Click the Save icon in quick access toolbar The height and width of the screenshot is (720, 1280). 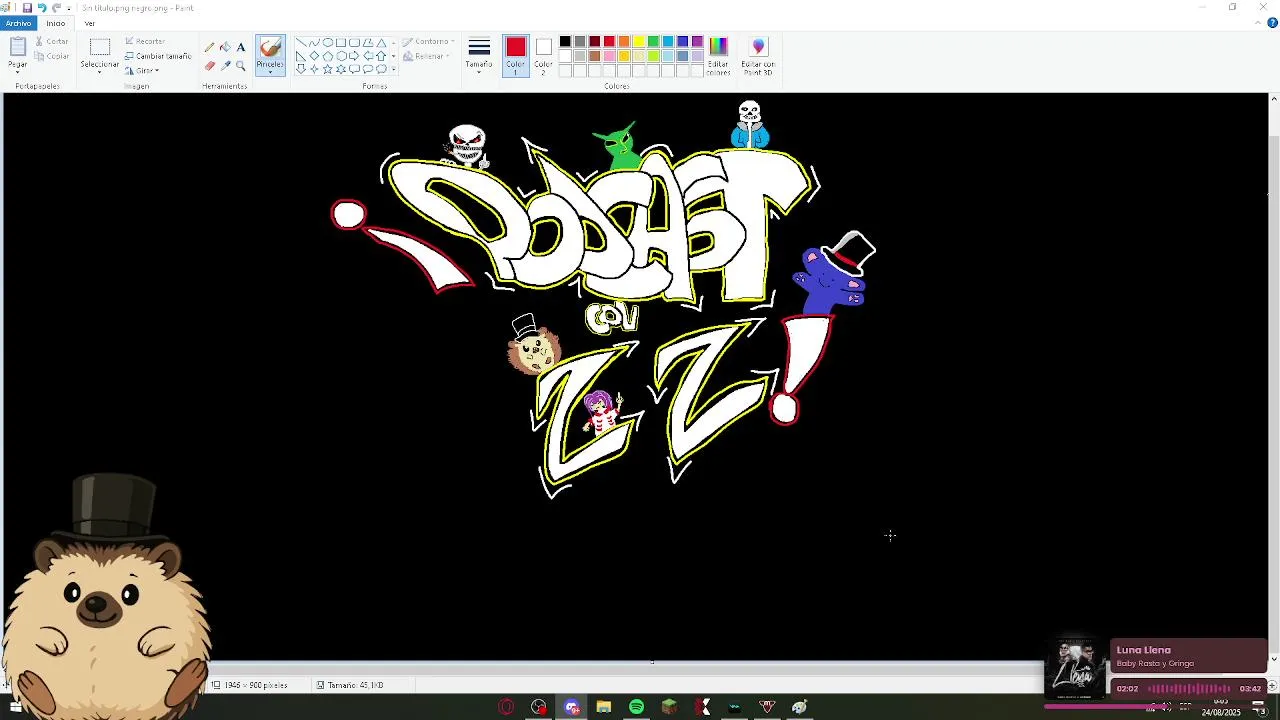pos(27,8)
